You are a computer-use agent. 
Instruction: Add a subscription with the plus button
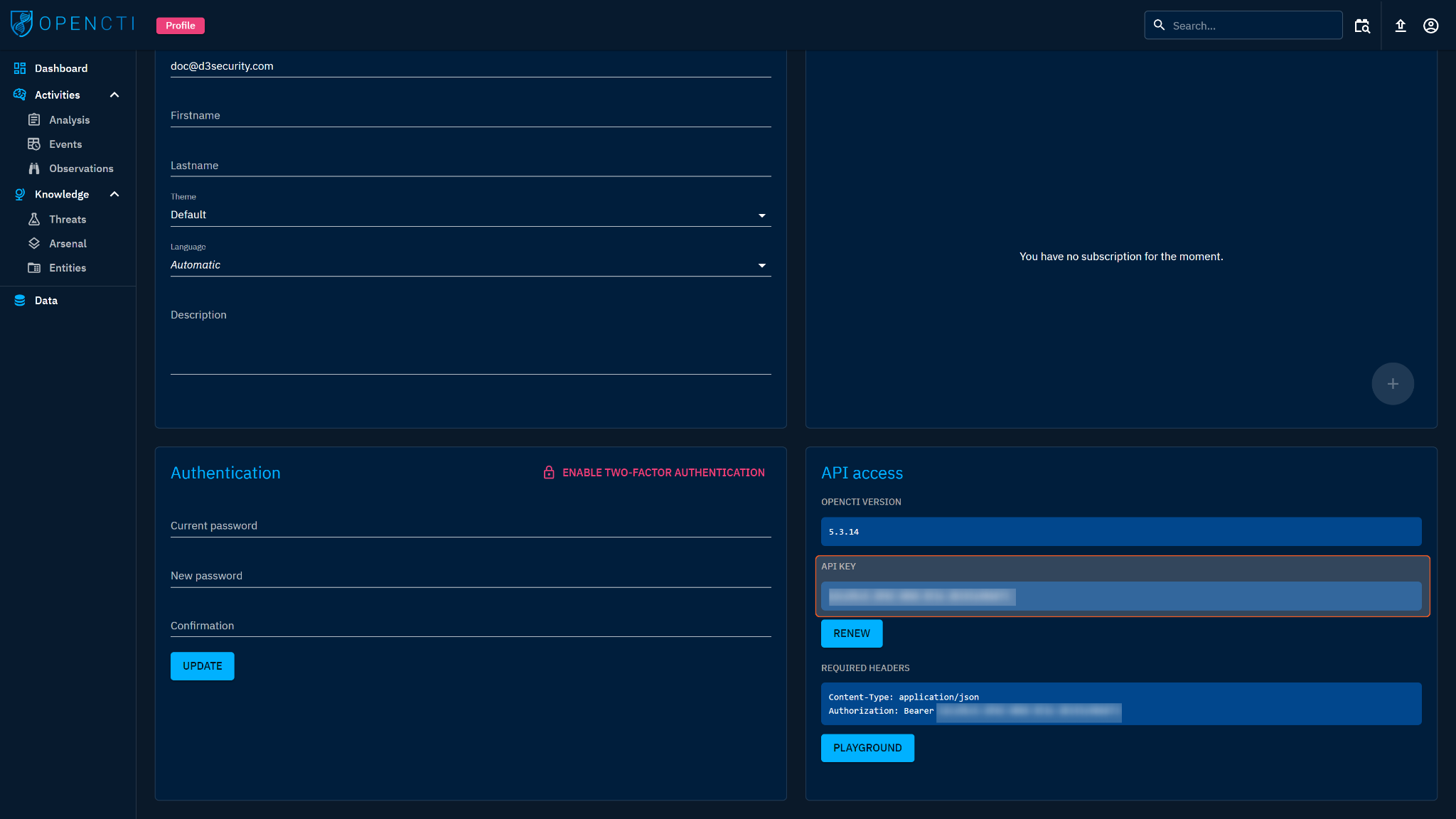tap(1392, 384)
